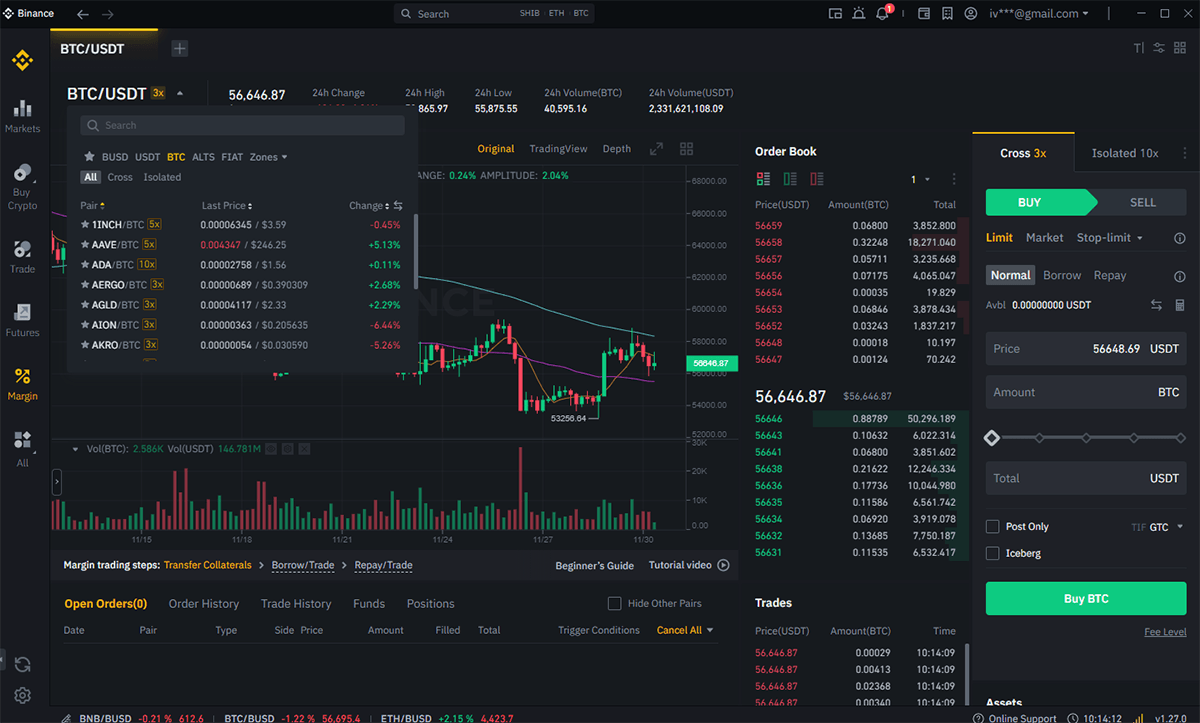Image resolution: width=1200 pixels, height=723 pixels.
Task: Show buy orders only in order book
Action: pyautogui.click(x=790, y=179)
